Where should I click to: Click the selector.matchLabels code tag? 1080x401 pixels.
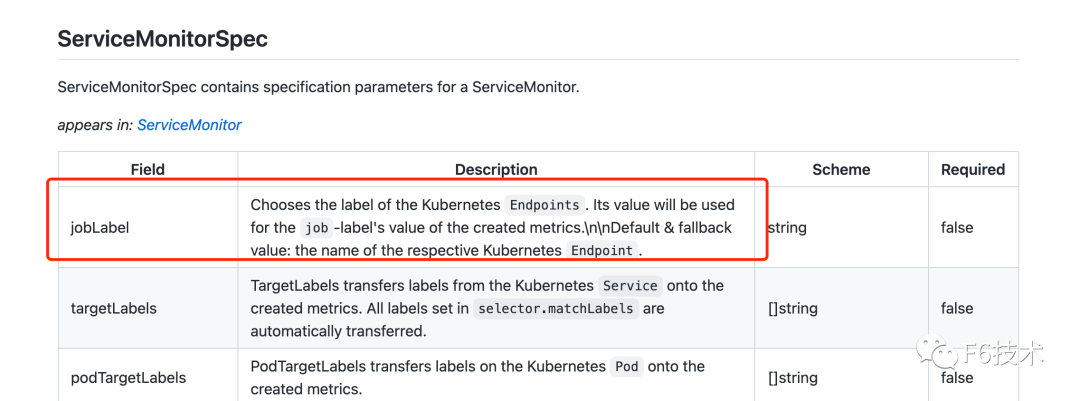click(x=557, y=309)
